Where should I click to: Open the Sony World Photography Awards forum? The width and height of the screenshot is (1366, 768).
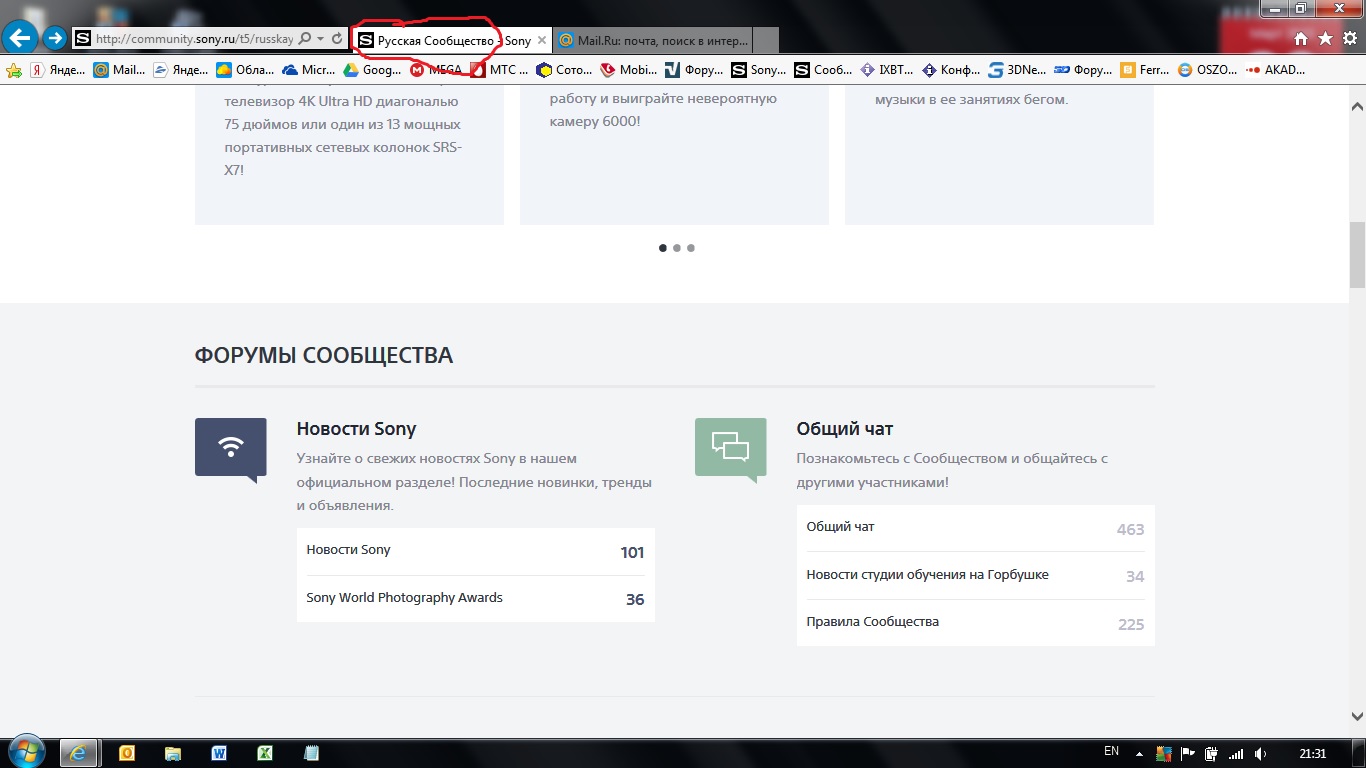coord(404,598)
